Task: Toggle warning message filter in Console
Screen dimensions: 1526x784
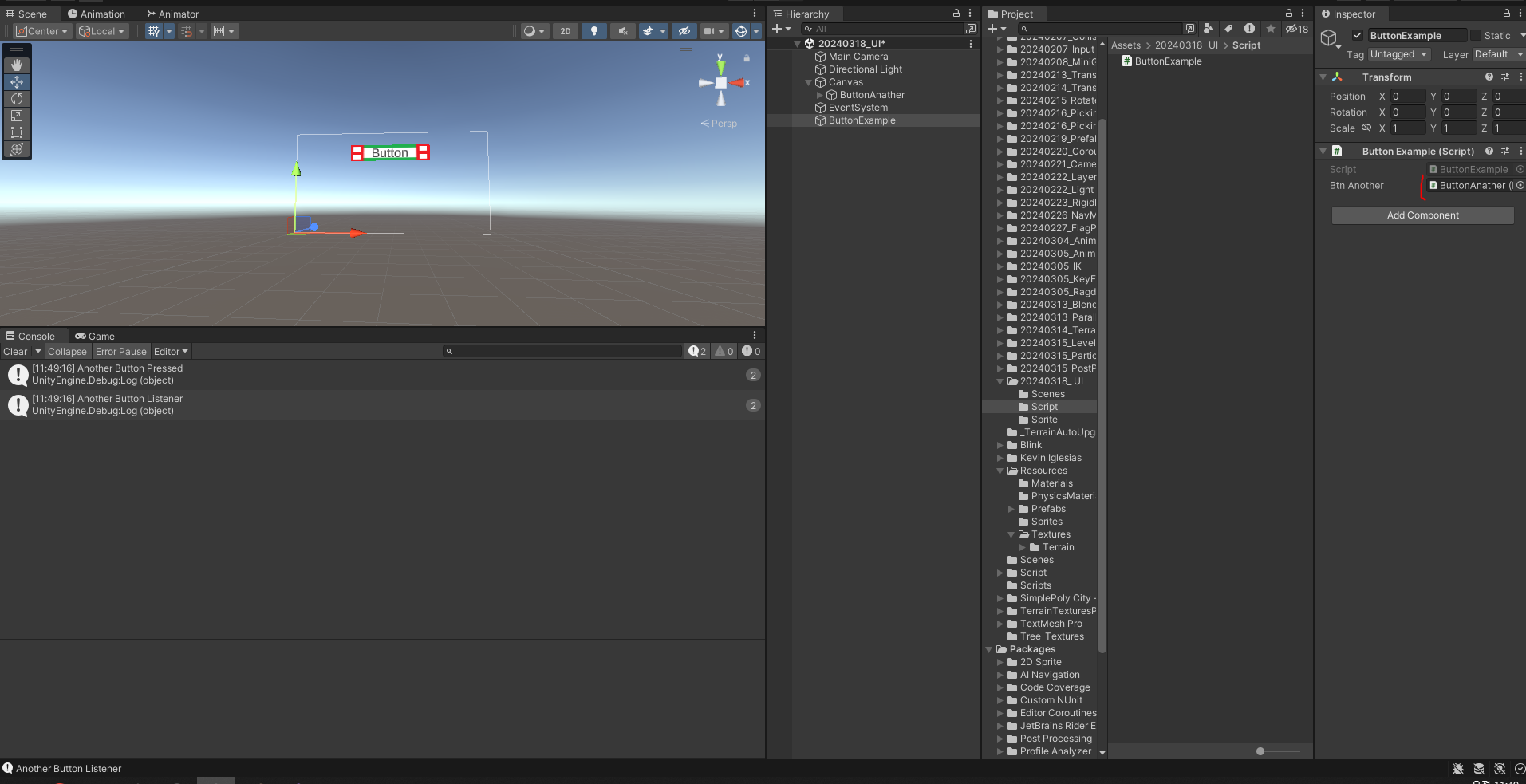Action: coord(724,352)
